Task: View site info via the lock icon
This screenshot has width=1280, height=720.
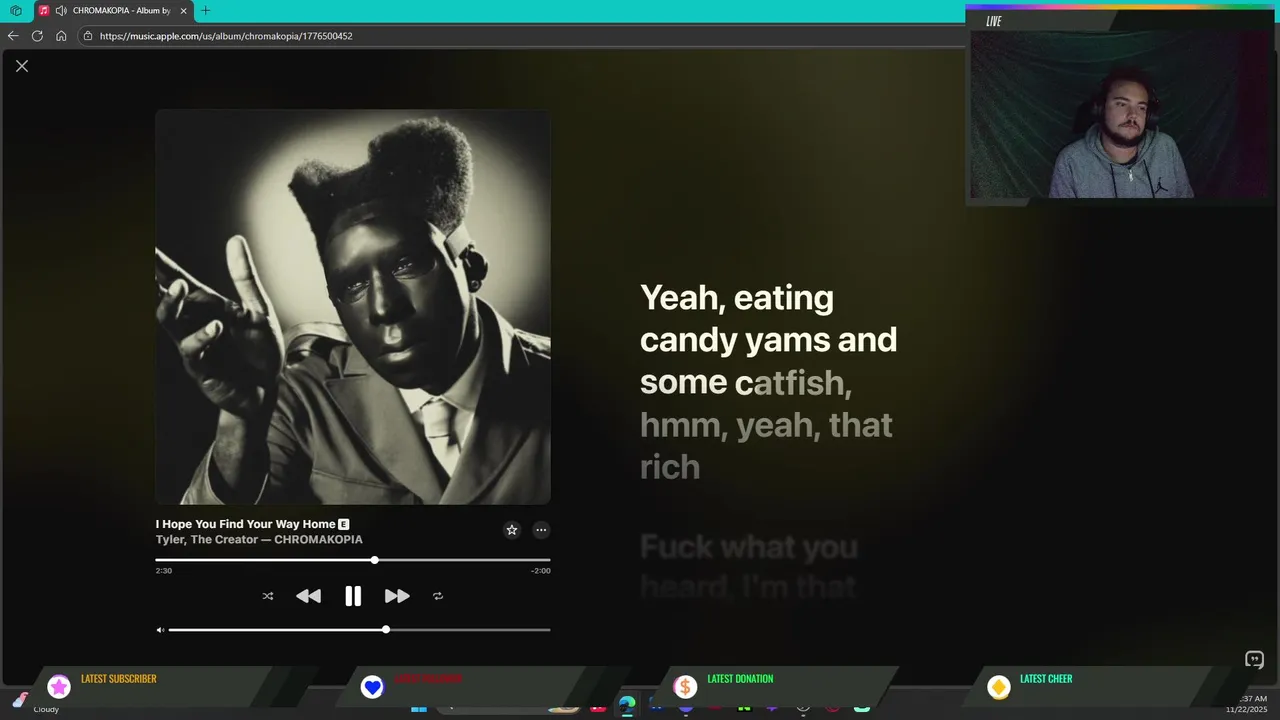Action: [x=88, y=36]
